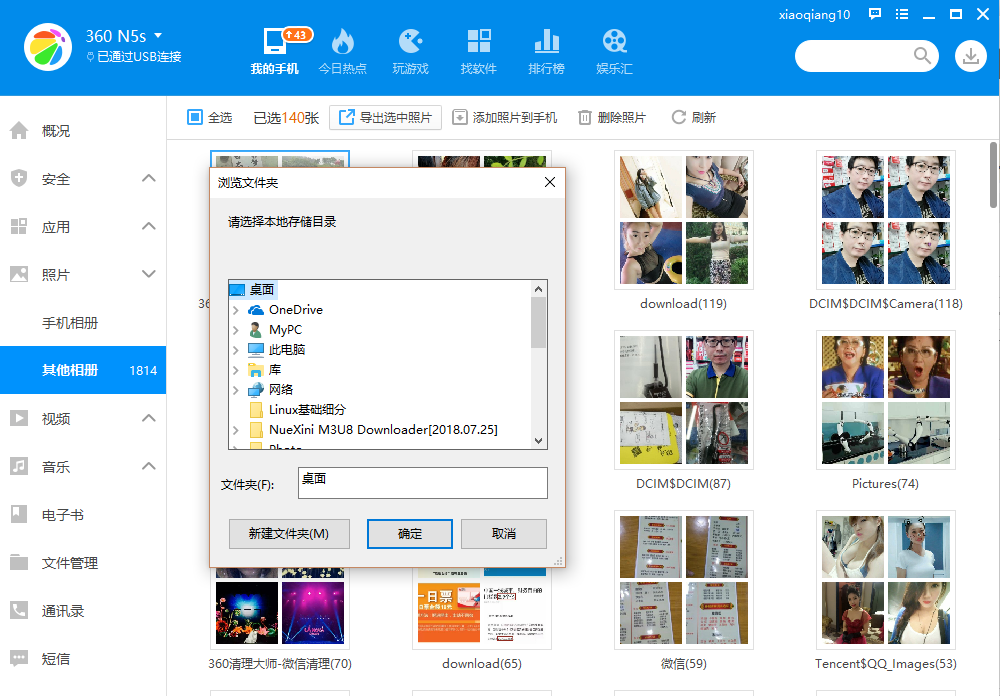The image size is (1000, 696).
Task: Select 照片 in the sidebar
Action: click(56, 275)
